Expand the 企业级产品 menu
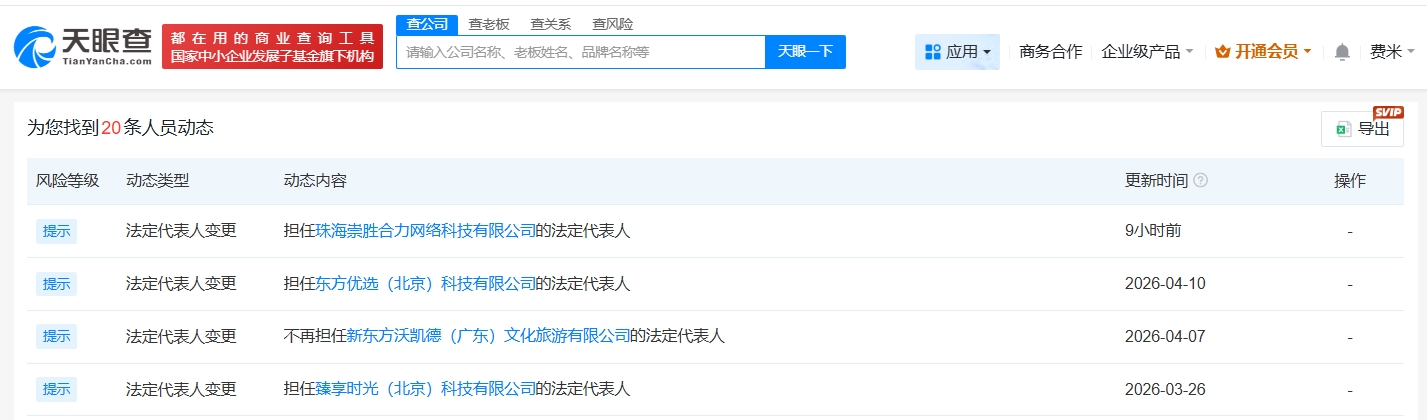This screenshot has width=1427, height=420. tap(1147, 52)
